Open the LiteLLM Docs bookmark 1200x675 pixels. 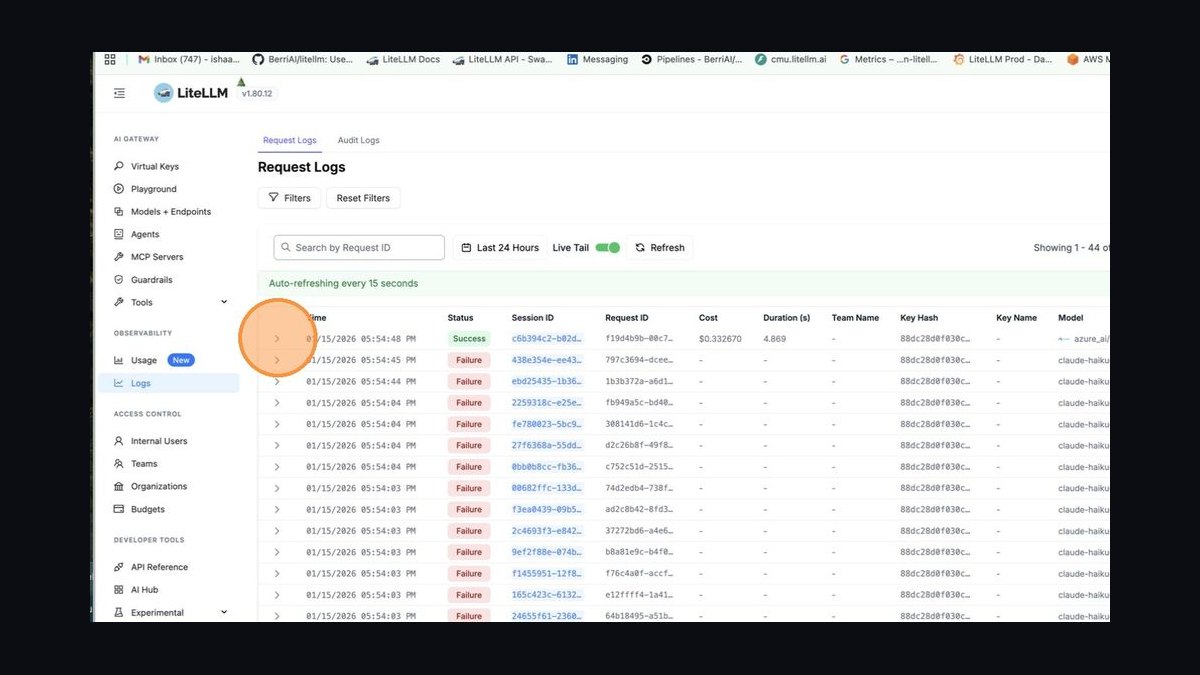(x=403, y=60)
